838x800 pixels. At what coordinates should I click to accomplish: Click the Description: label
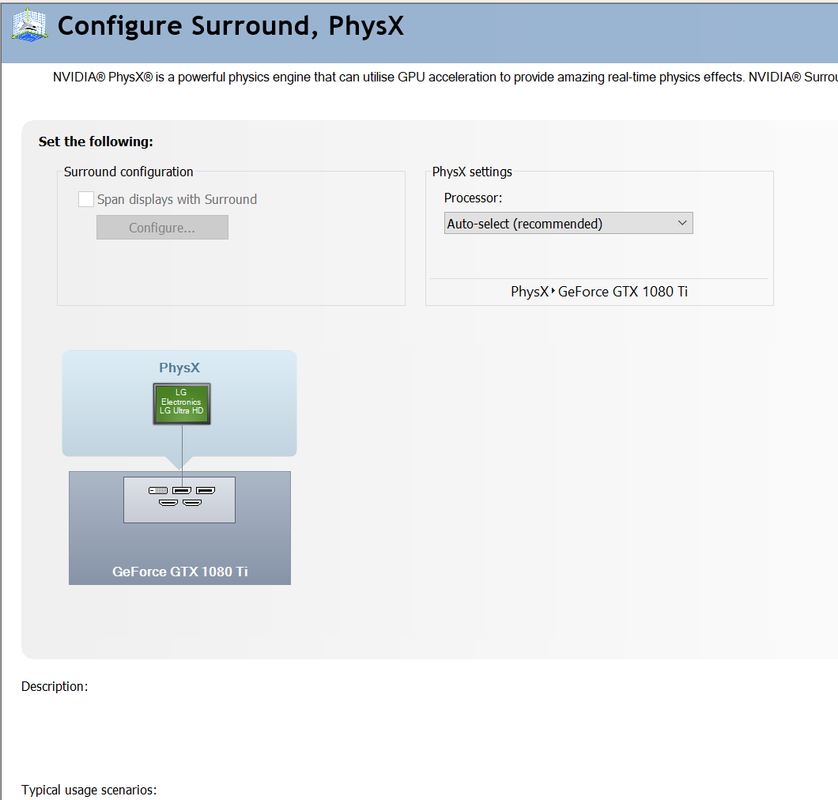55,686
